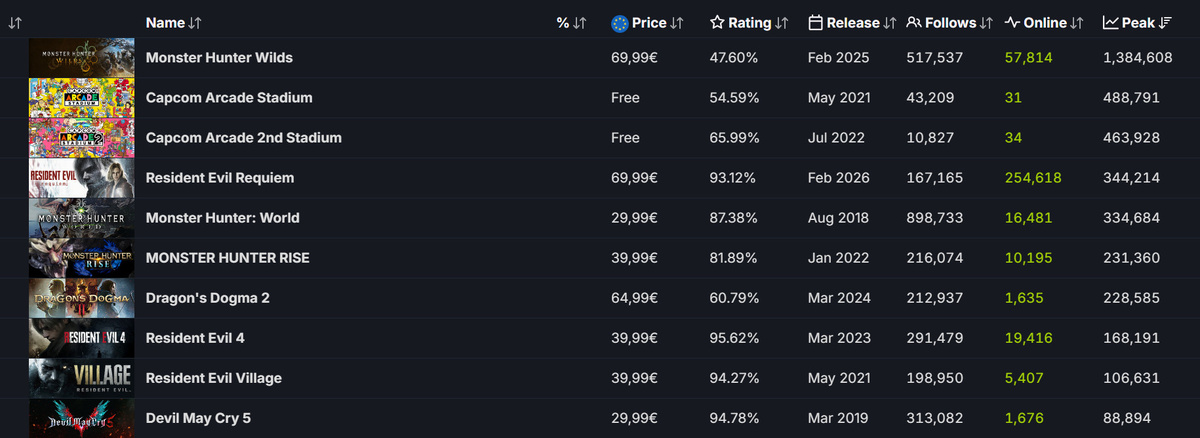This screenshot has height=438, width=1200.
Task: Click the calendar icon beside Release
Action: (x=815, y=23)
